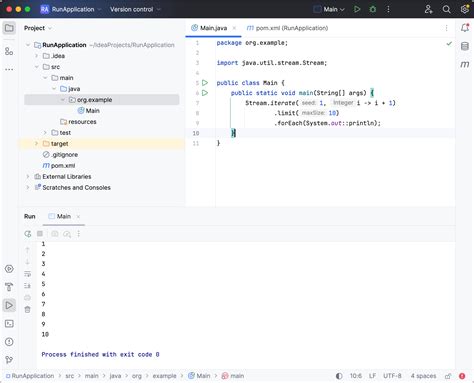This screenshot has height=383, width=474.
Task: Rerun Main in the Run panel
Action: pyautogui.click(x=28, y=234)
